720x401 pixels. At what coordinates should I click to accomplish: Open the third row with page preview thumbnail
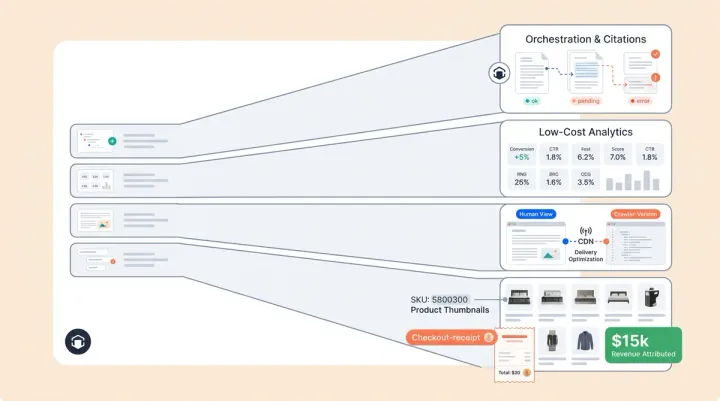pos(125,220)
